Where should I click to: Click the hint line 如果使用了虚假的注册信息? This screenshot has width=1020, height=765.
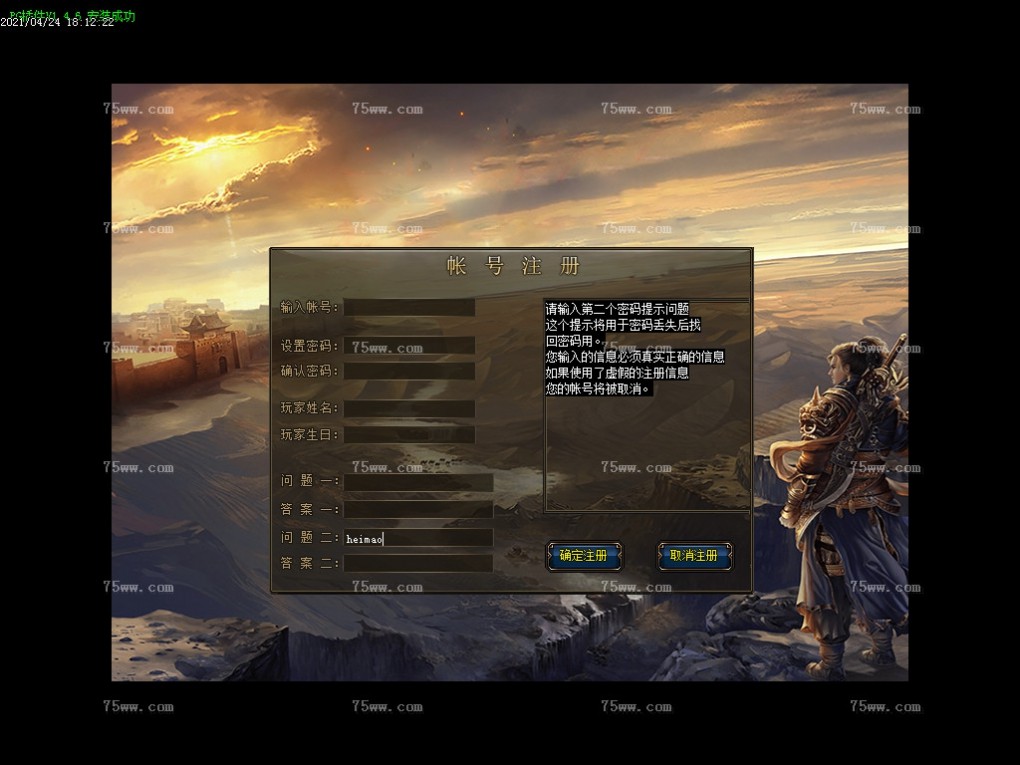[617, 373]
